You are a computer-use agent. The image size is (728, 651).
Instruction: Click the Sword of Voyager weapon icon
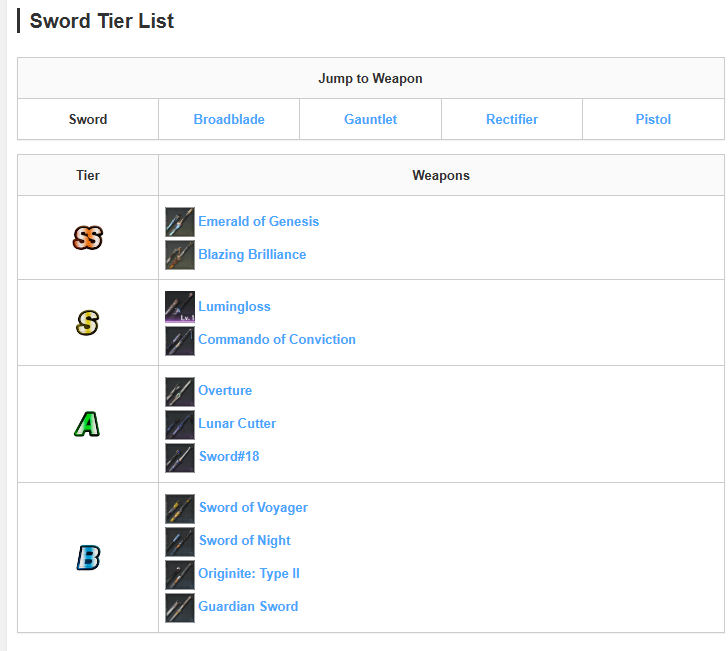click(x=180, y=509)
